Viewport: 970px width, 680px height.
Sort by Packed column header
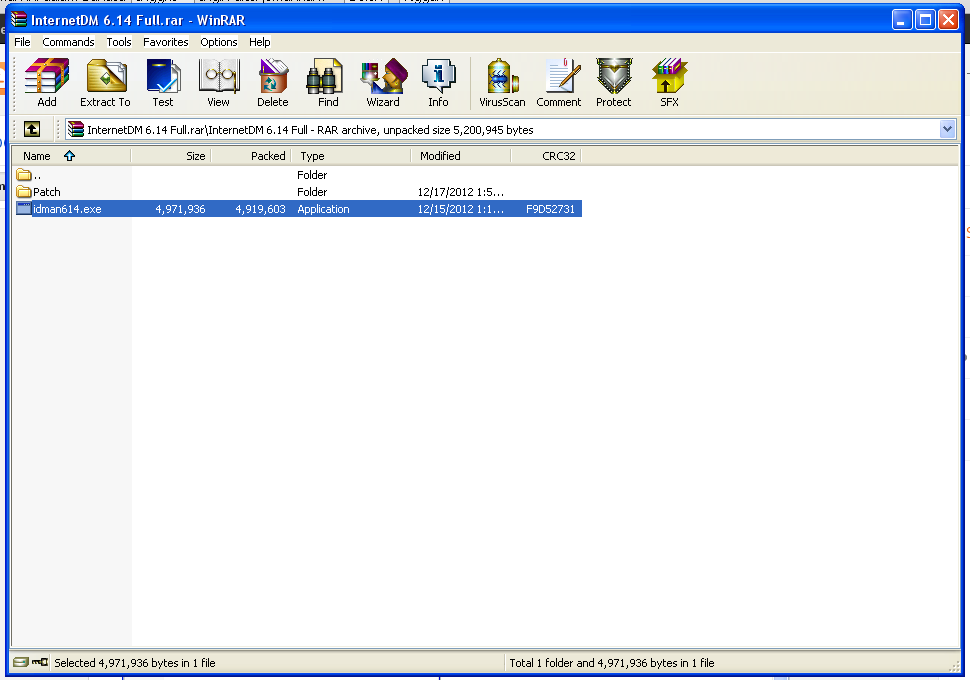point(251,156)
